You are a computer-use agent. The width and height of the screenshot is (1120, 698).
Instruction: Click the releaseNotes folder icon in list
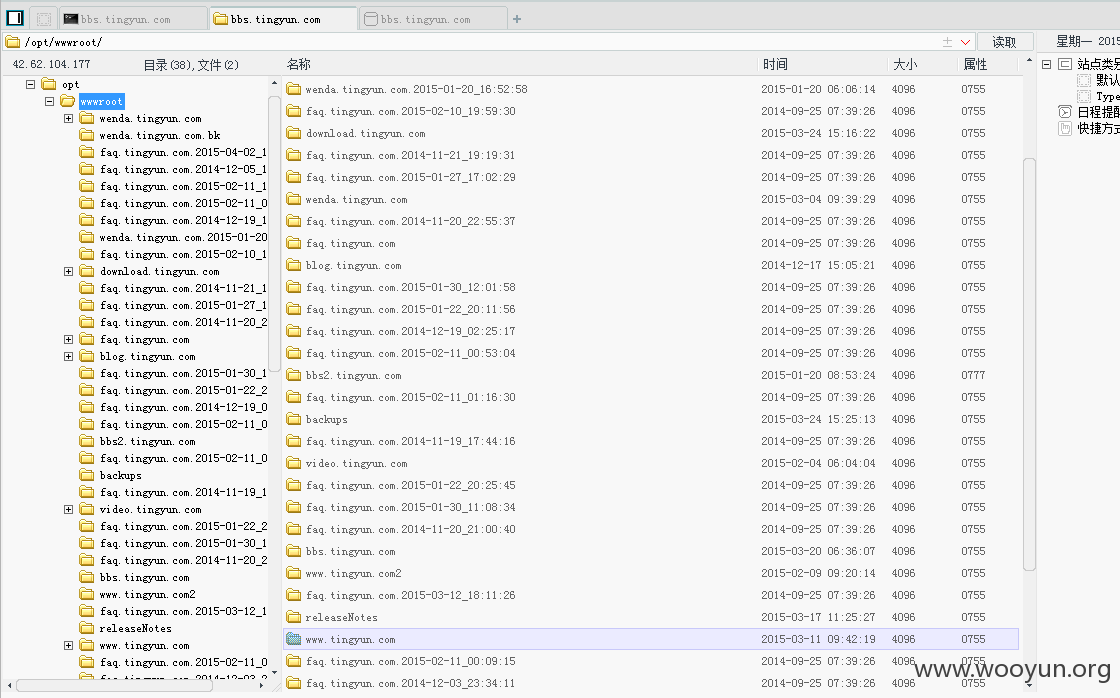coord(294,617)
